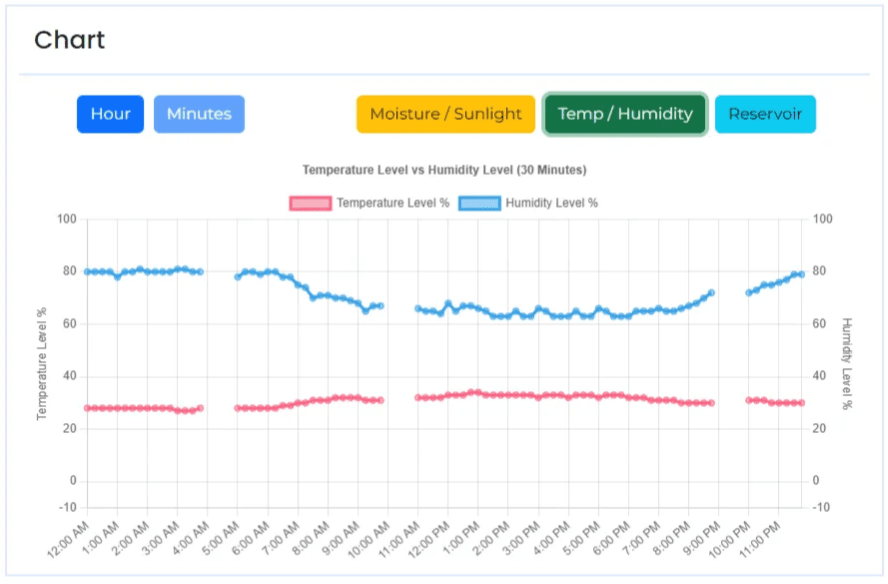Select the Temp / Humidity chart tab

tap(625, 114)
